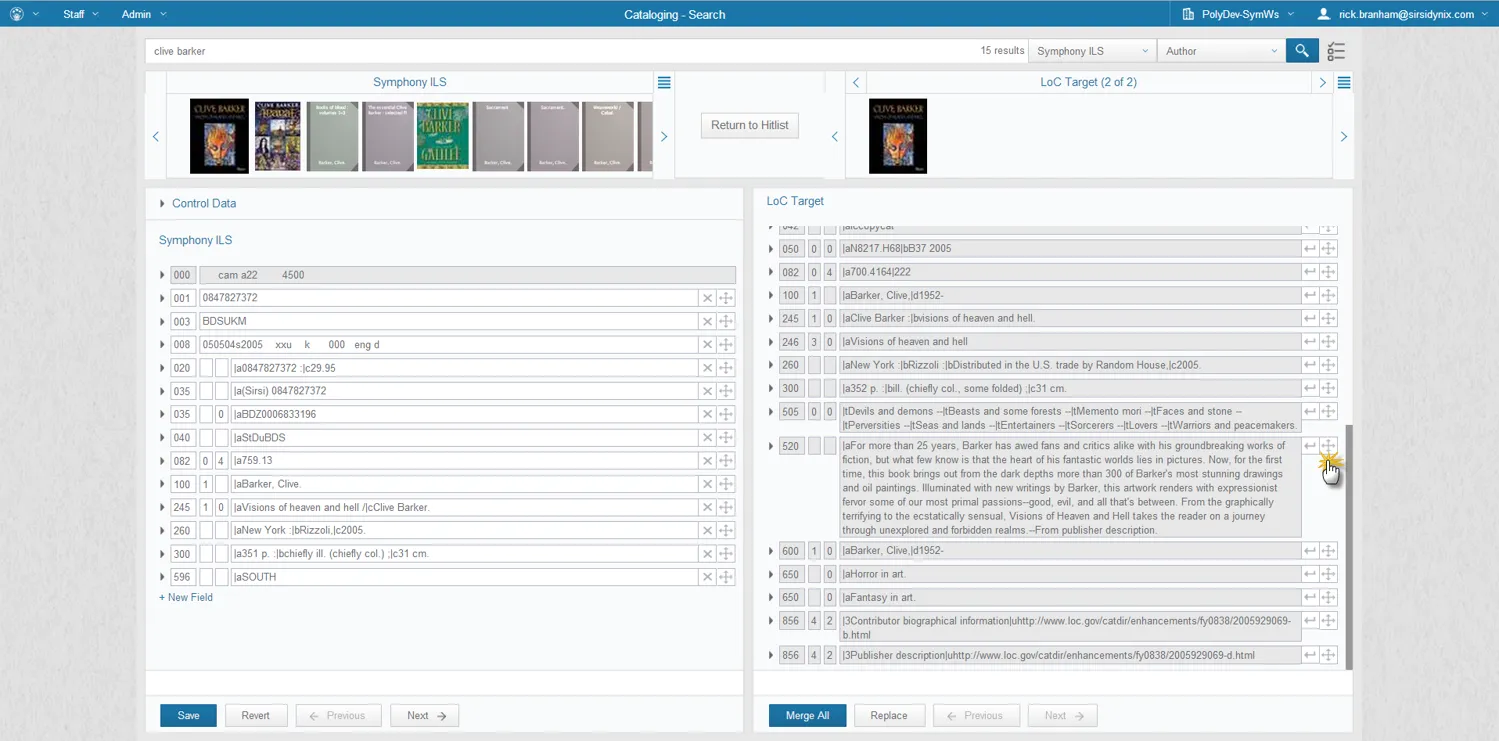Copy LoC 520 summary field over
1499x741 pixels.
coord(1309,446)
